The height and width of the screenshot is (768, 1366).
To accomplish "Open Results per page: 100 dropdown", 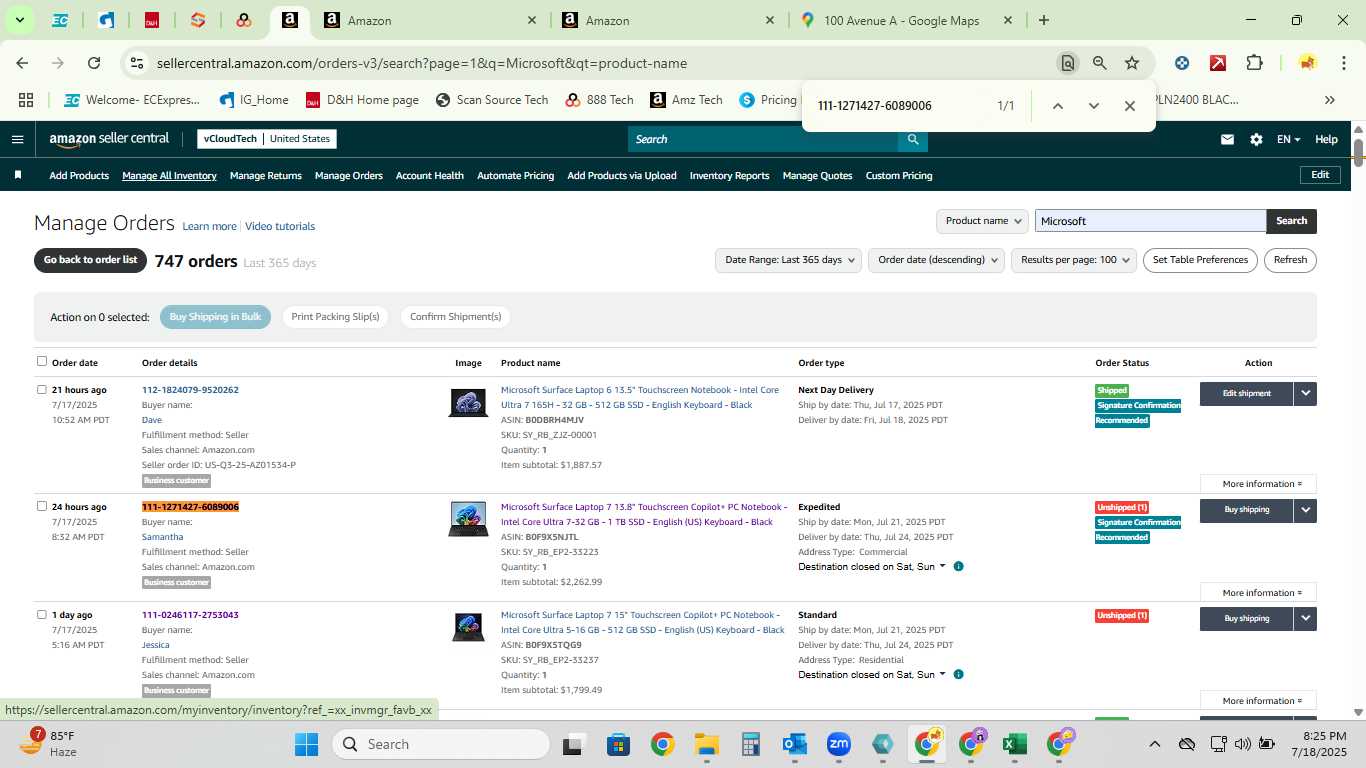I will click(x=1074, y=260).
